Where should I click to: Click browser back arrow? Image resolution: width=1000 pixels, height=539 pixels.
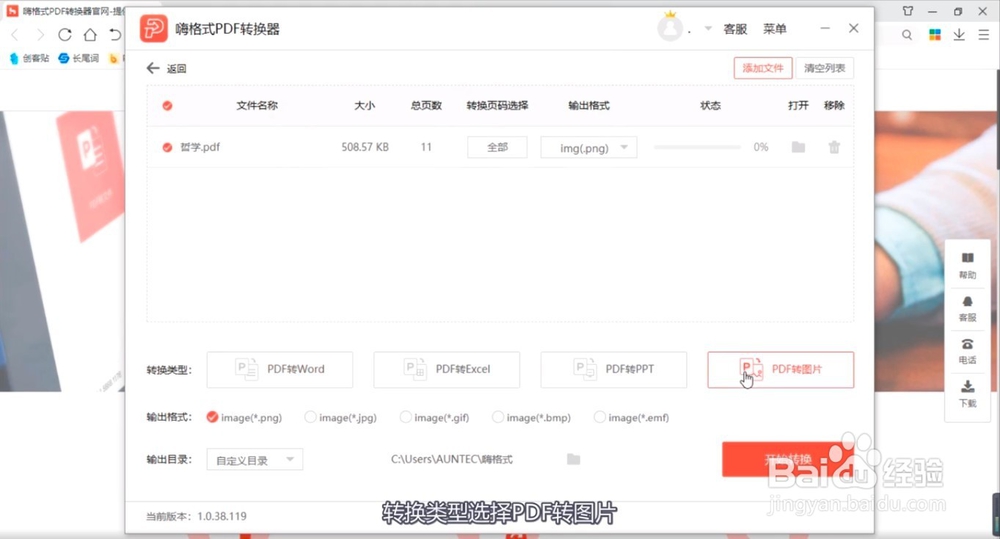(x=15, y=34)
